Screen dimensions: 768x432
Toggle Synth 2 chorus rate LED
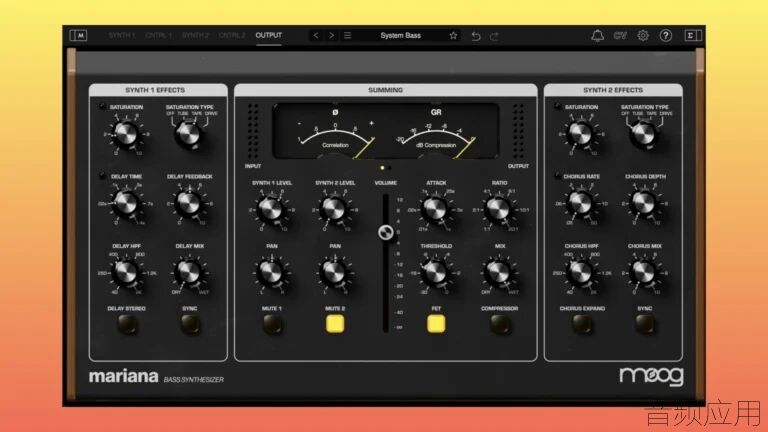557,175
